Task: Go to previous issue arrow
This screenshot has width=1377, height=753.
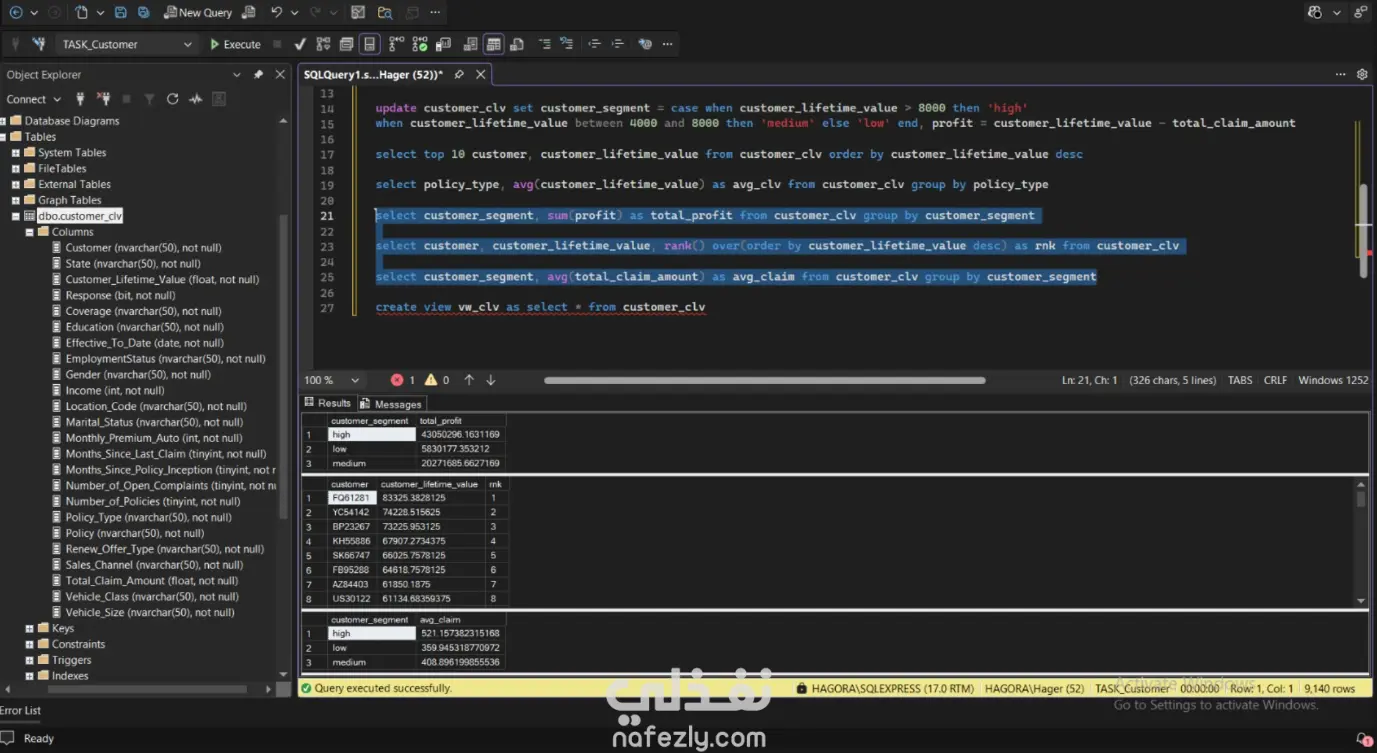Action: point(469,380)
